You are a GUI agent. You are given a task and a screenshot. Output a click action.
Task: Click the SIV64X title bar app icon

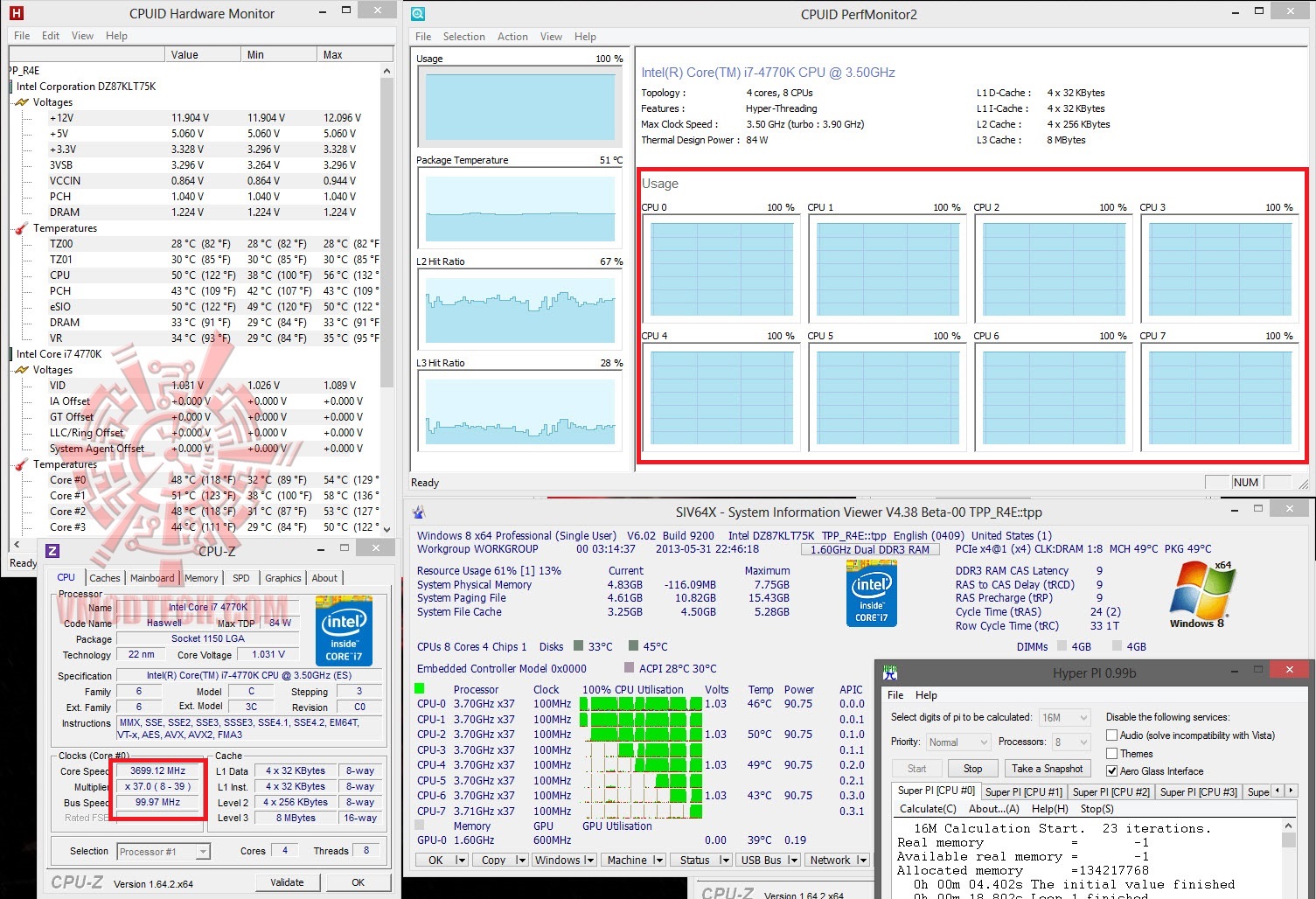pyautogui.click(x=419, y=512)
